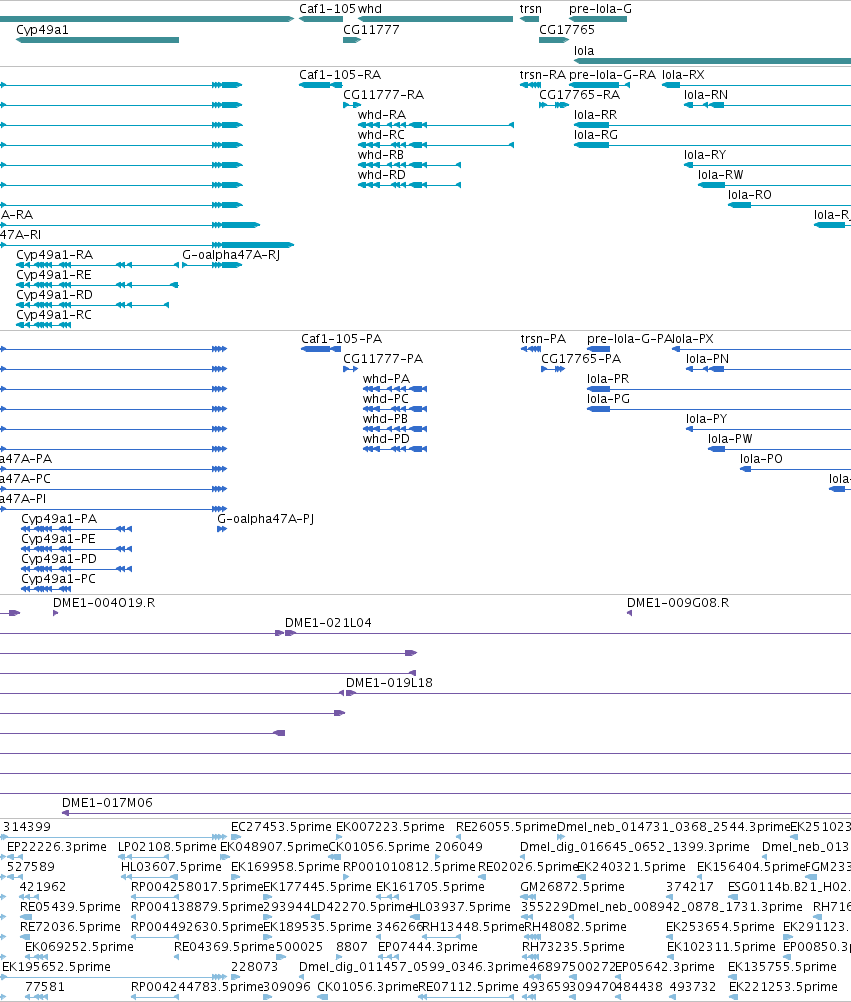Click transcript lola-RN label
This screenshot has width=851, height=1002.
[x=706, y=95]
